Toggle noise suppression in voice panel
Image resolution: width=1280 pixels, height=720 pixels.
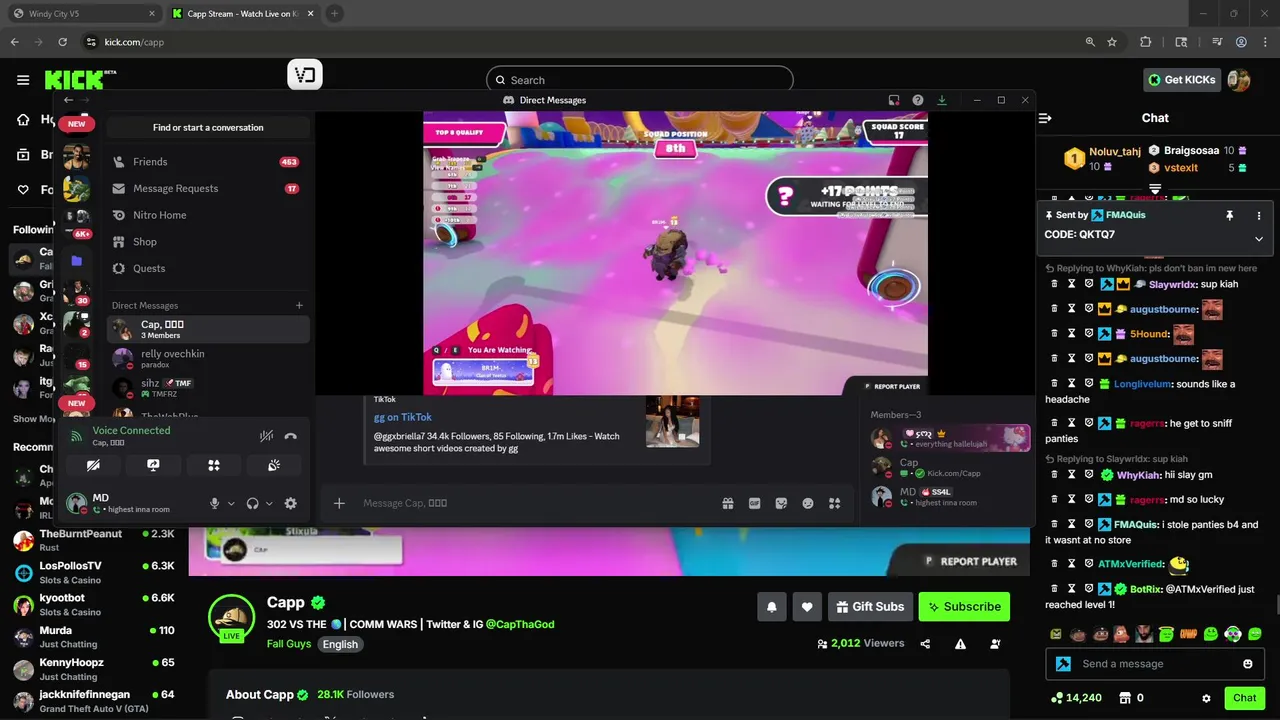266,436
